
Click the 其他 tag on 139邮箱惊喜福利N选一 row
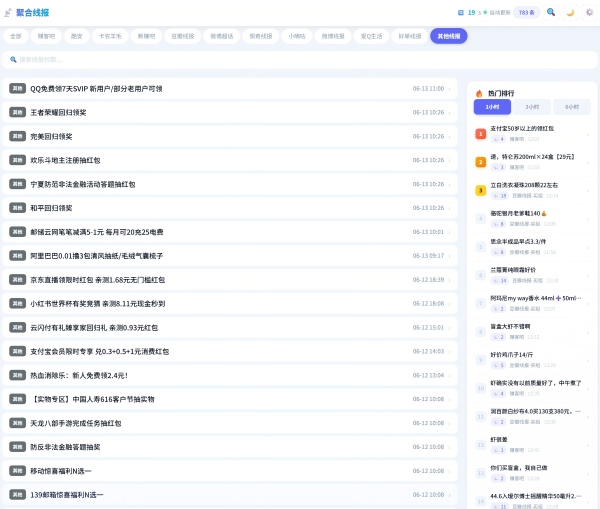17,494
